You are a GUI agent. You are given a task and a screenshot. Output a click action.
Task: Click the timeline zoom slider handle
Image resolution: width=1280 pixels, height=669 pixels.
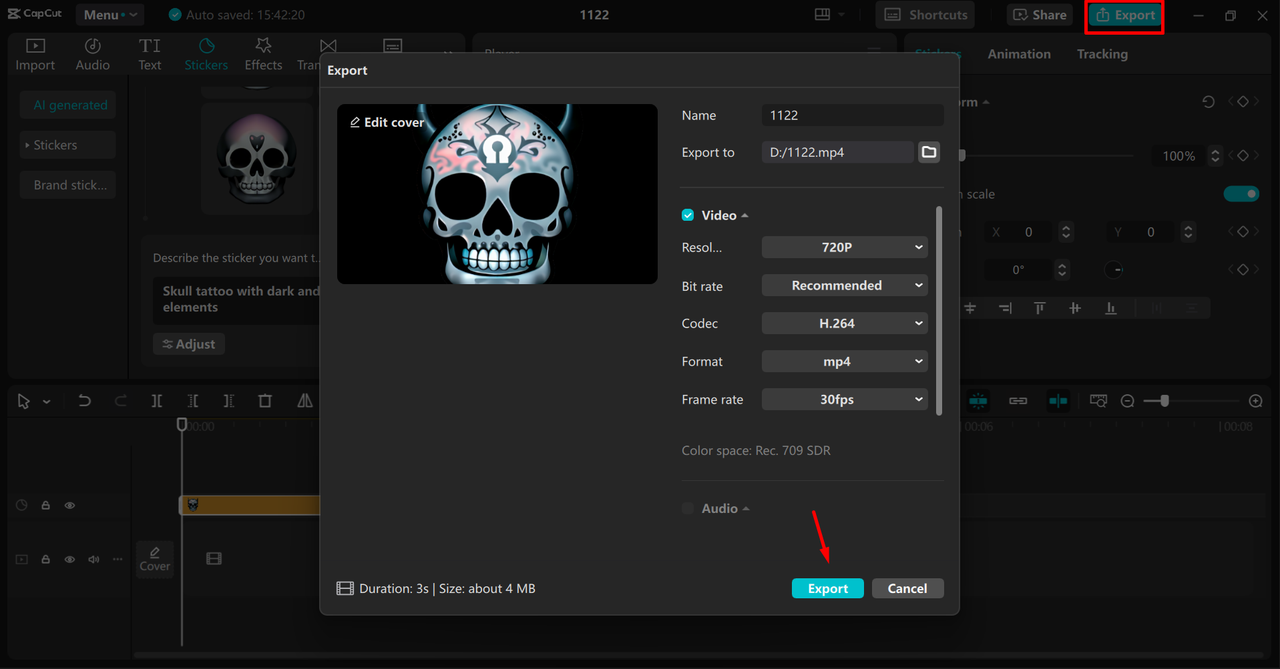tap(1164, 401)
